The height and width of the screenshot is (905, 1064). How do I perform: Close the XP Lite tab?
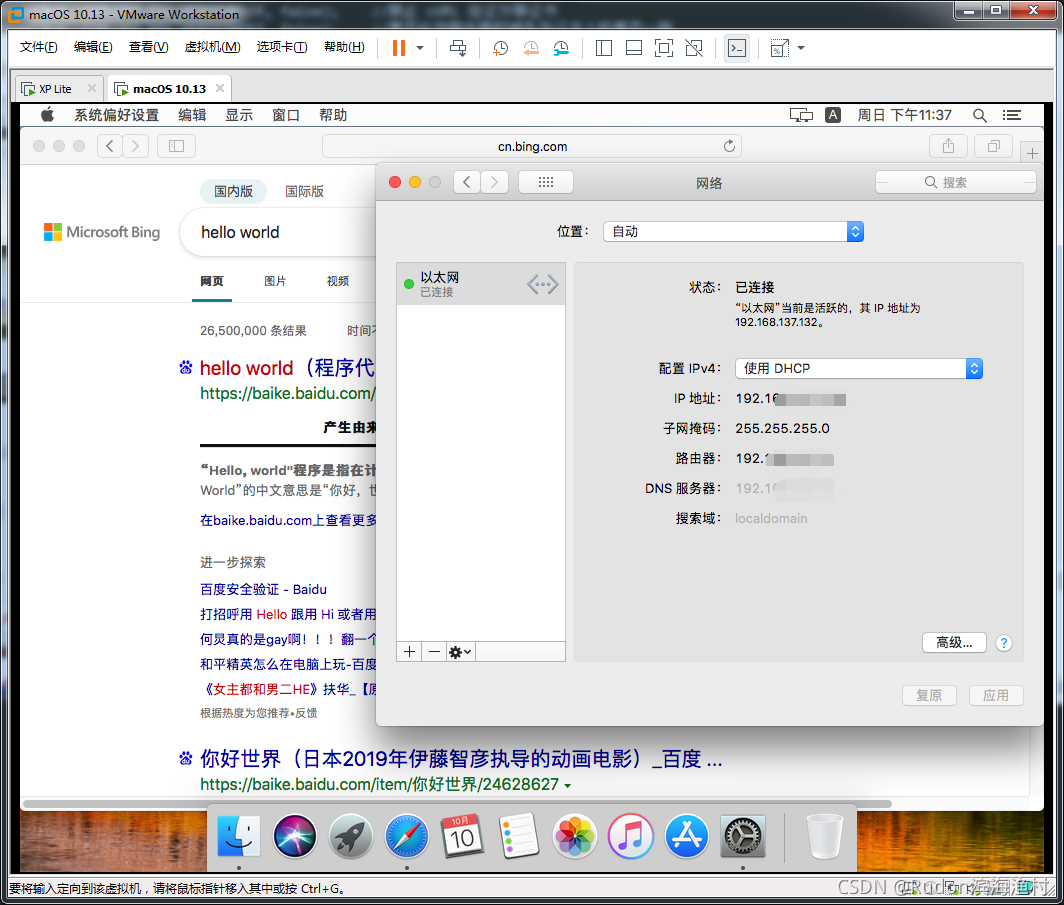pos(92,88)
